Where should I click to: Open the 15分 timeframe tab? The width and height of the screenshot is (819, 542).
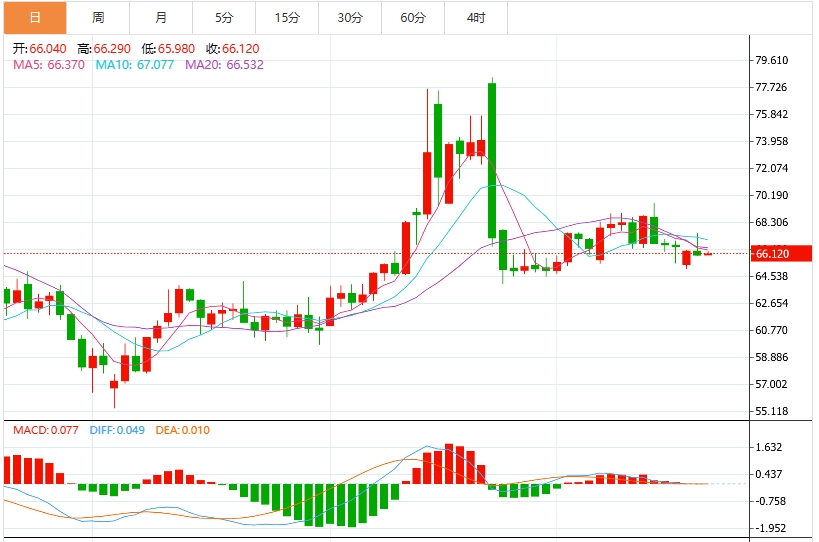coord(287,18)
